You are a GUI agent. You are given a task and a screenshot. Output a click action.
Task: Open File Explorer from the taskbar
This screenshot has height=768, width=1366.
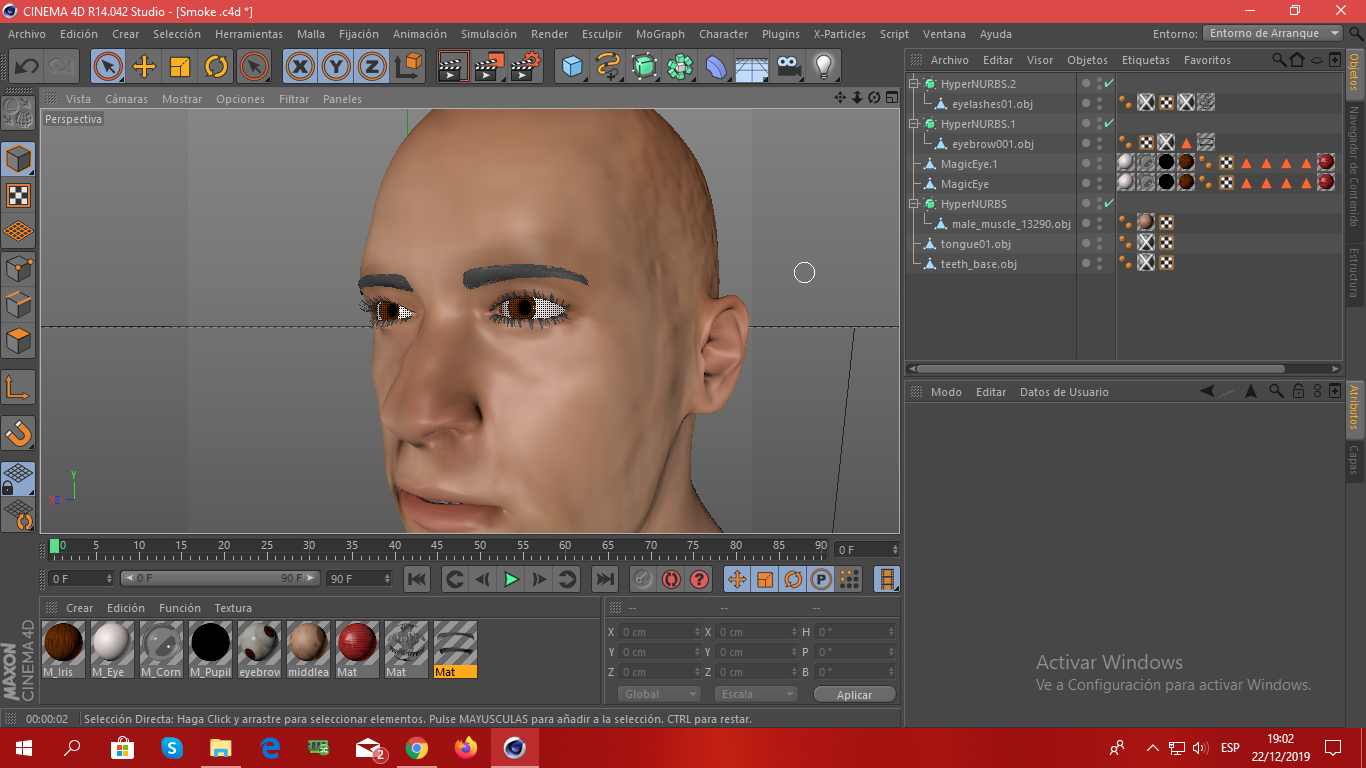coord(221,748)
